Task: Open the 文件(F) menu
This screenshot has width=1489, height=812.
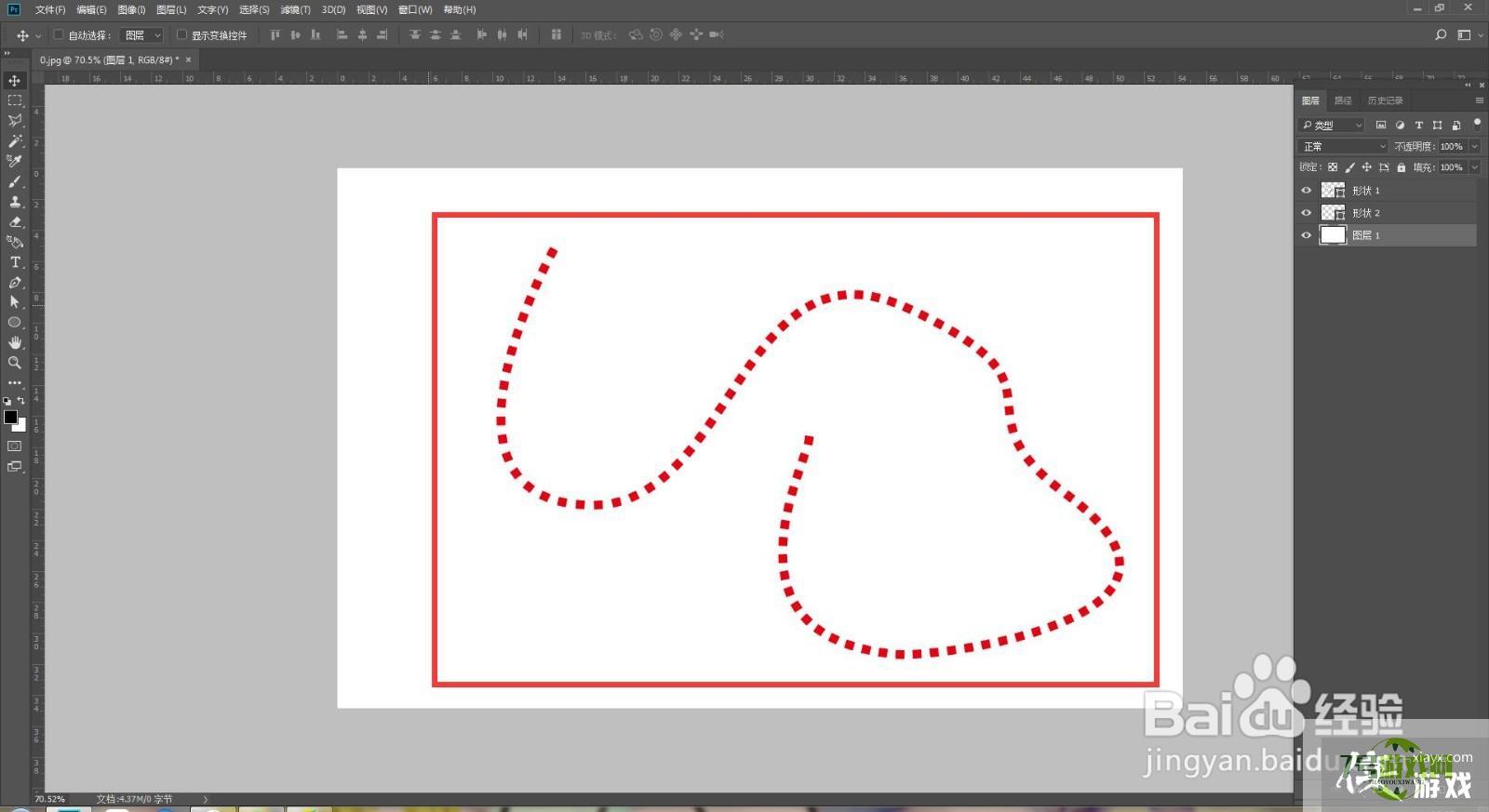Action: point(50,9)
